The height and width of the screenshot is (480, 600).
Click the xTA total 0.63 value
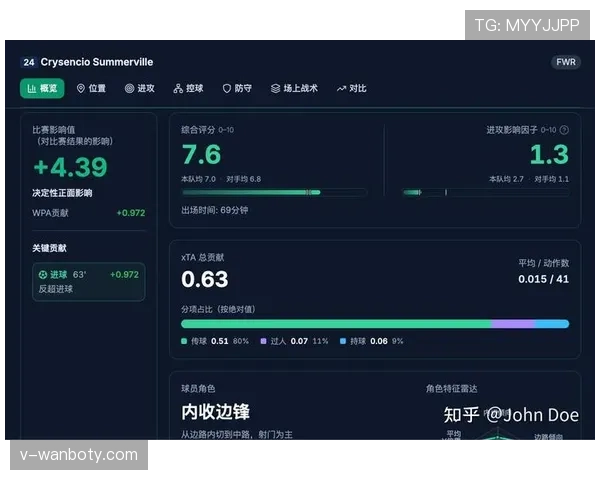(x=205, y=279)
